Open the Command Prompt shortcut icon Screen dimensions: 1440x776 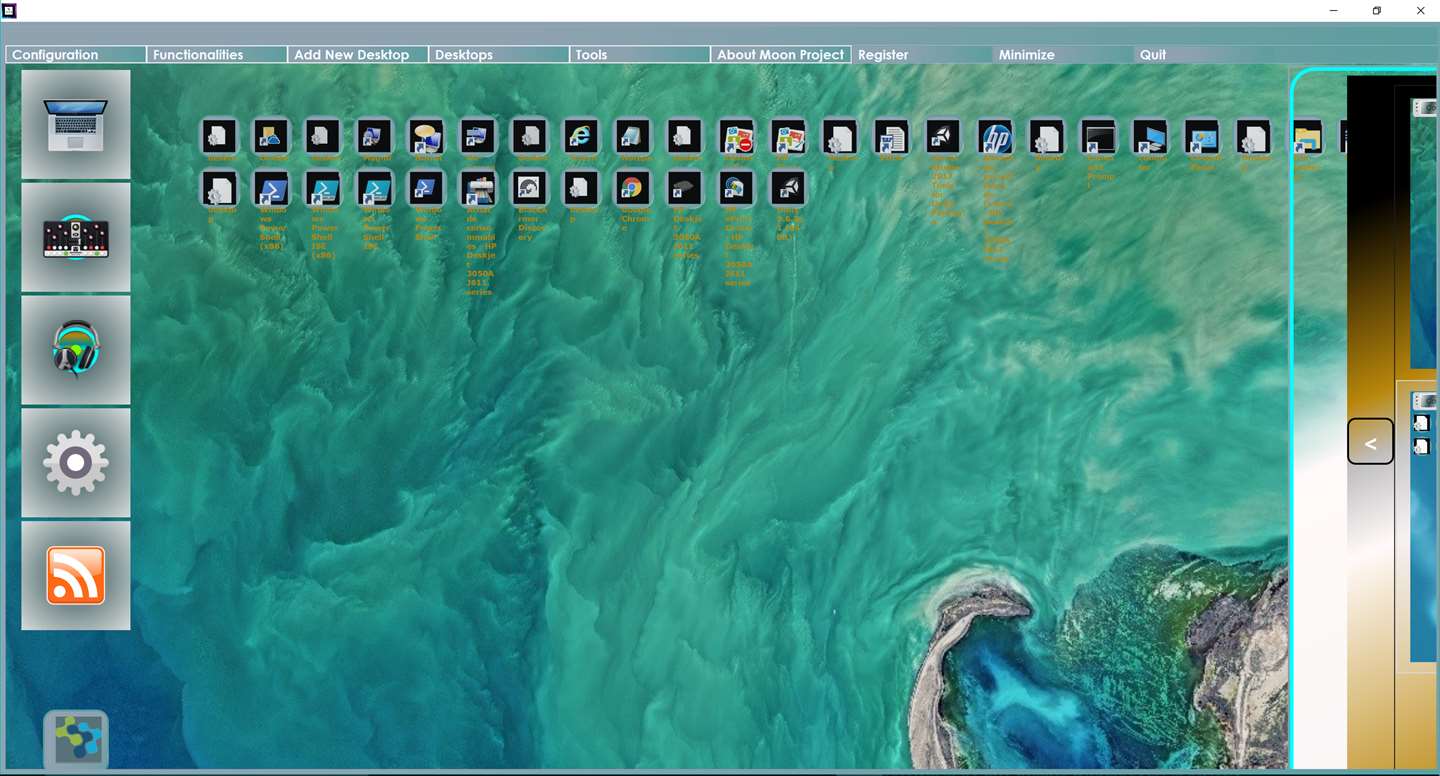pos(1099,137)
